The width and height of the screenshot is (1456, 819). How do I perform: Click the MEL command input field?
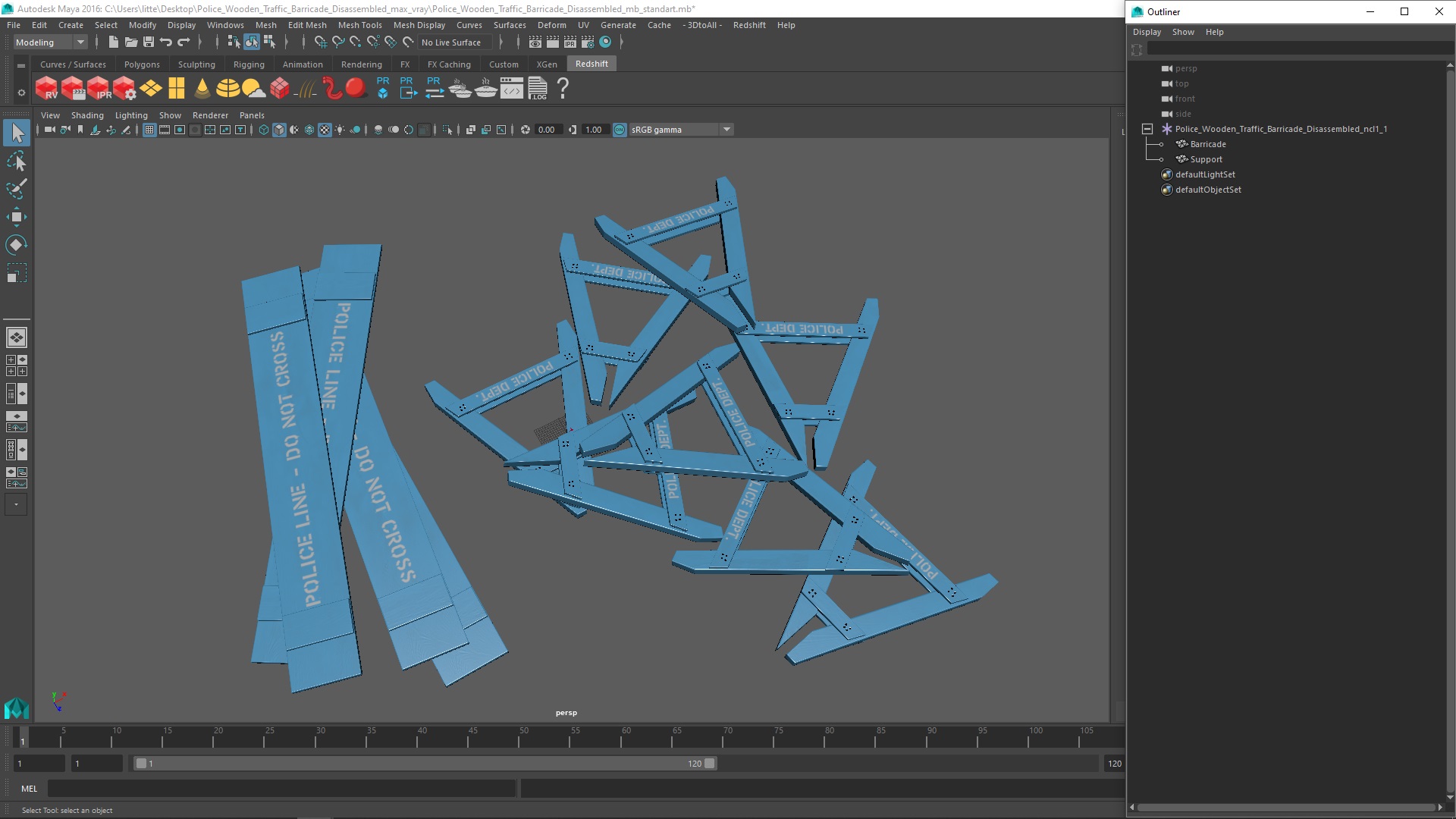click(281, 789)
